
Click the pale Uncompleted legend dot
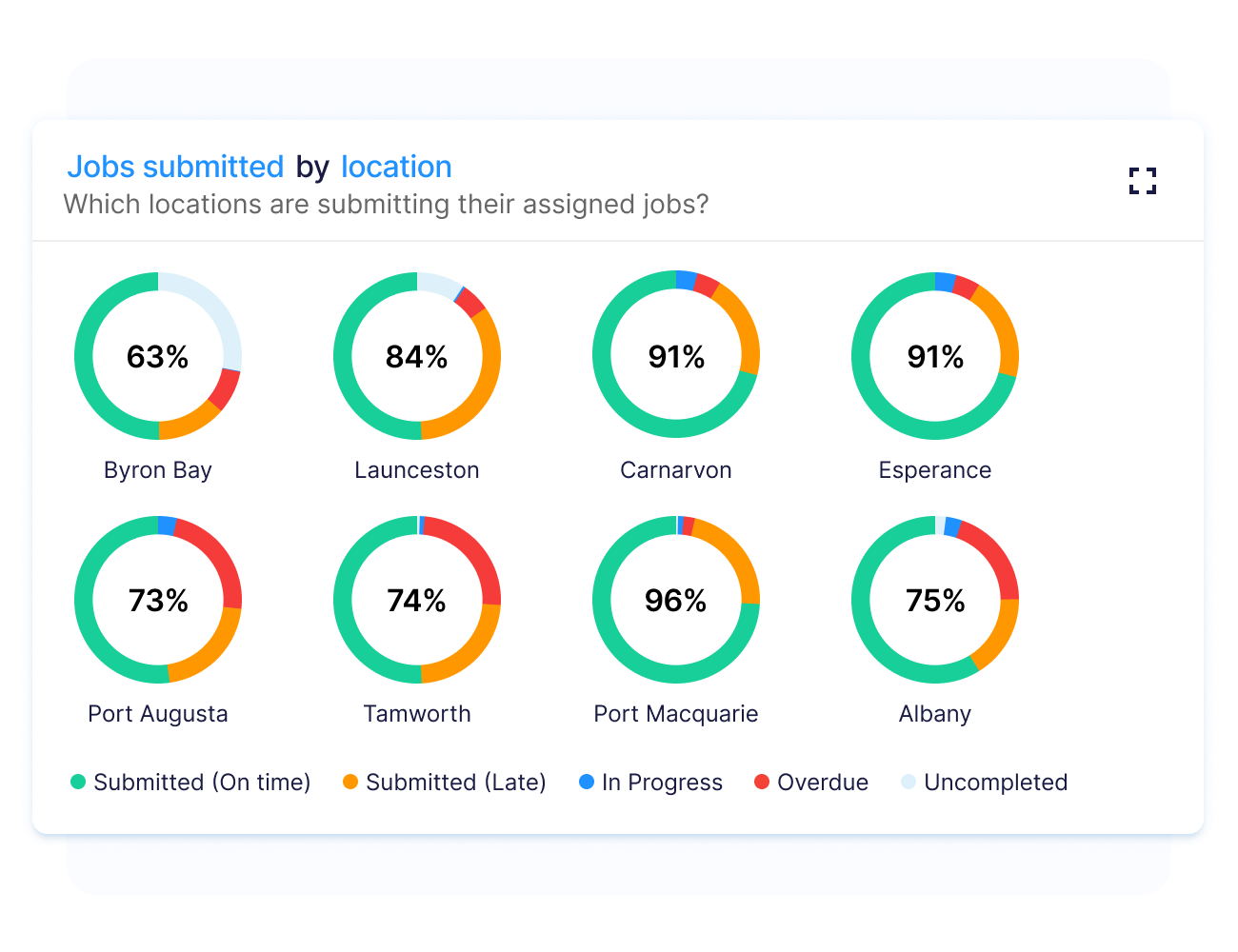[908, 782]
